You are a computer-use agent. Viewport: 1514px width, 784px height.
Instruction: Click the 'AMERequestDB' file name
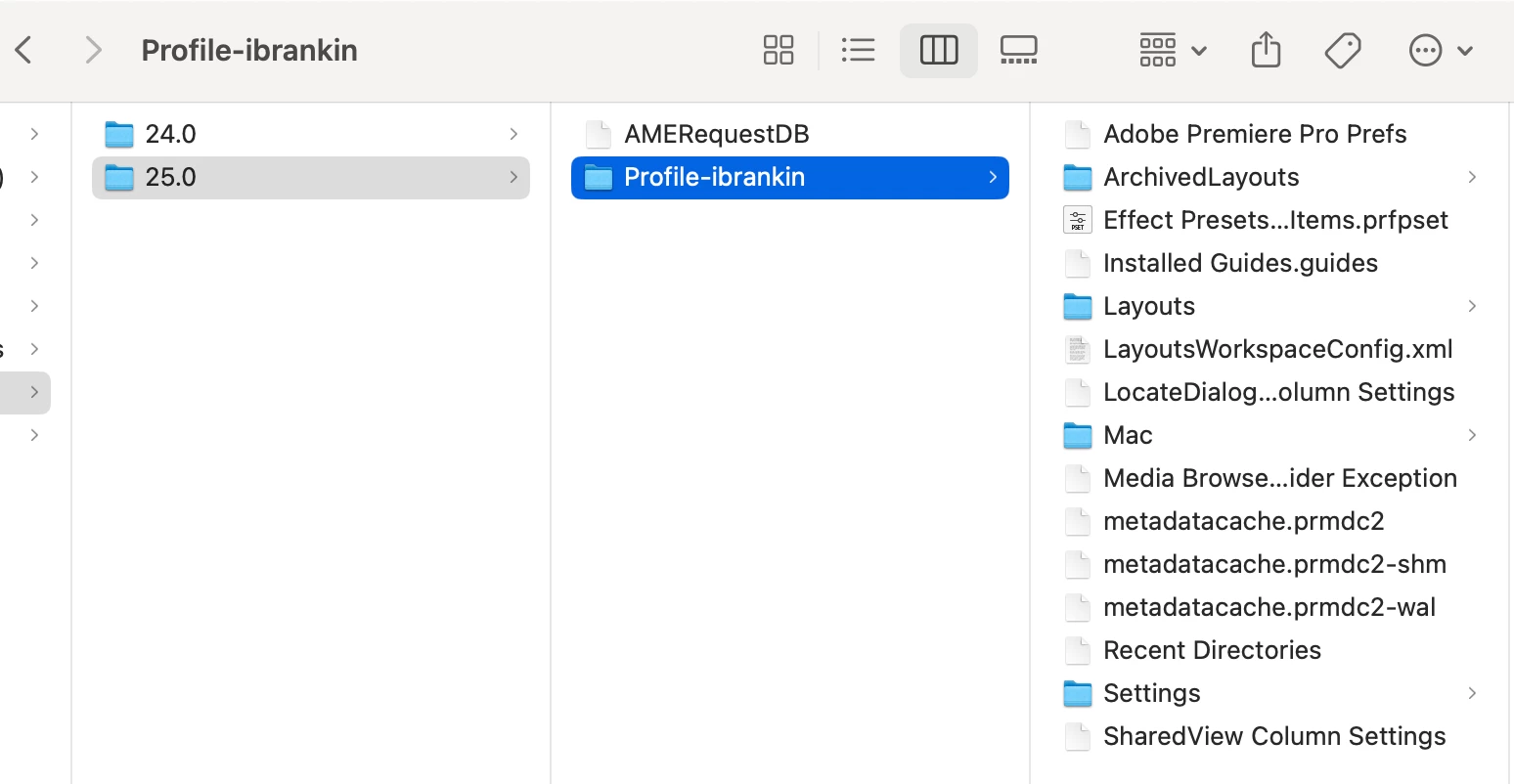tap(717, 134)
